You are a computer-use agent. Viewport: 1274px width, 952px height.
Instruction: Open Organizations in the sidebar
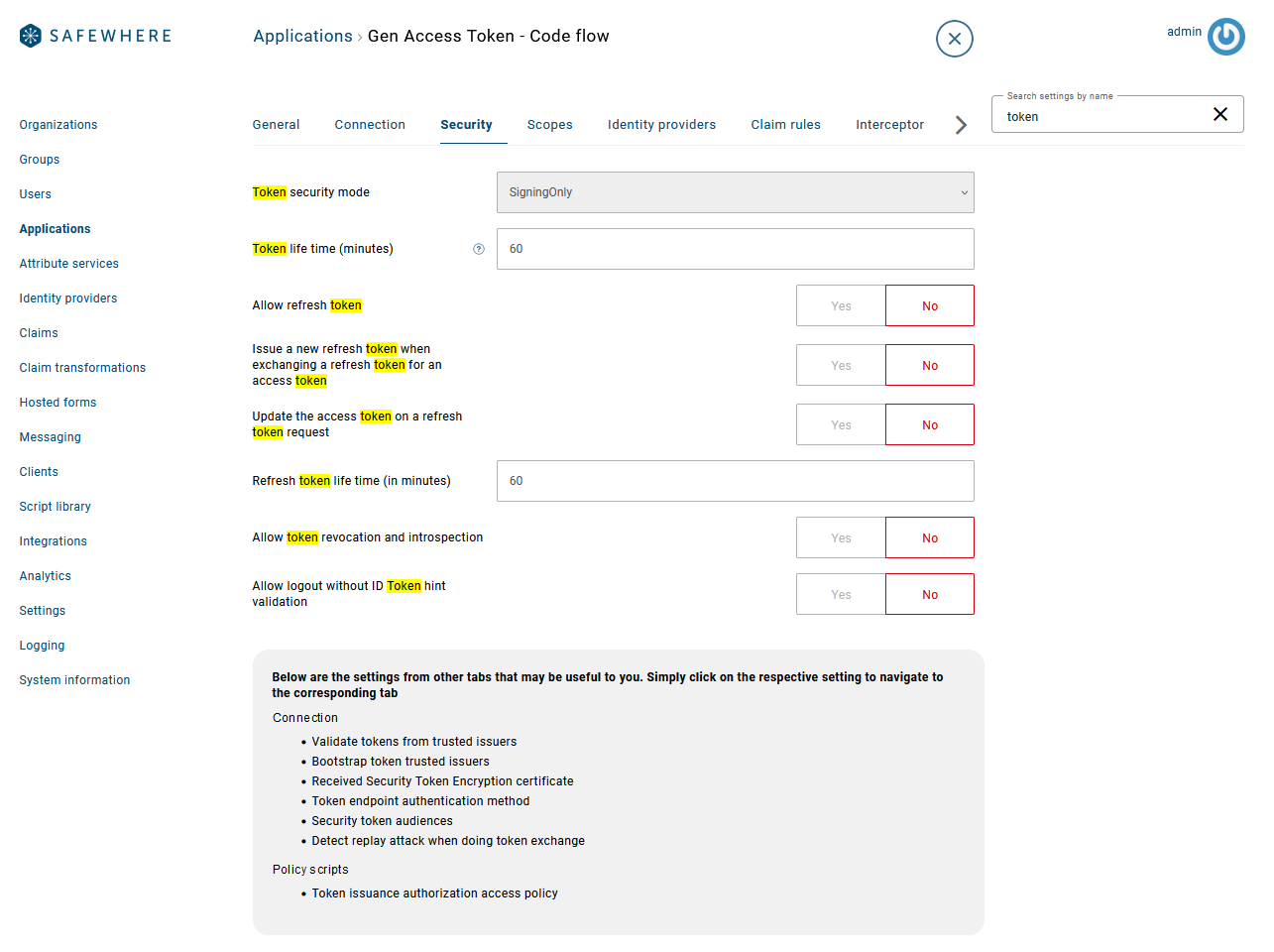58,125
